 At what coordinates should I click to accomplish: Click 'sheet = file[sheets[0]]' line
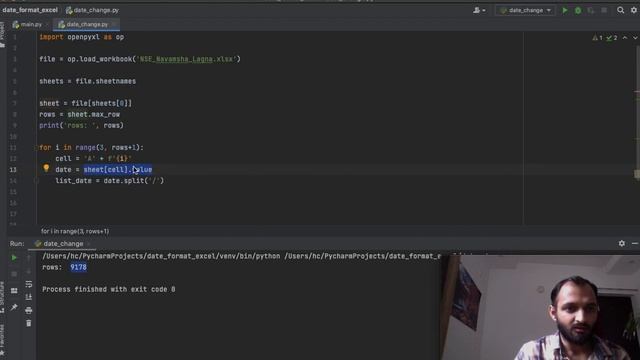(x=85, y=104)
